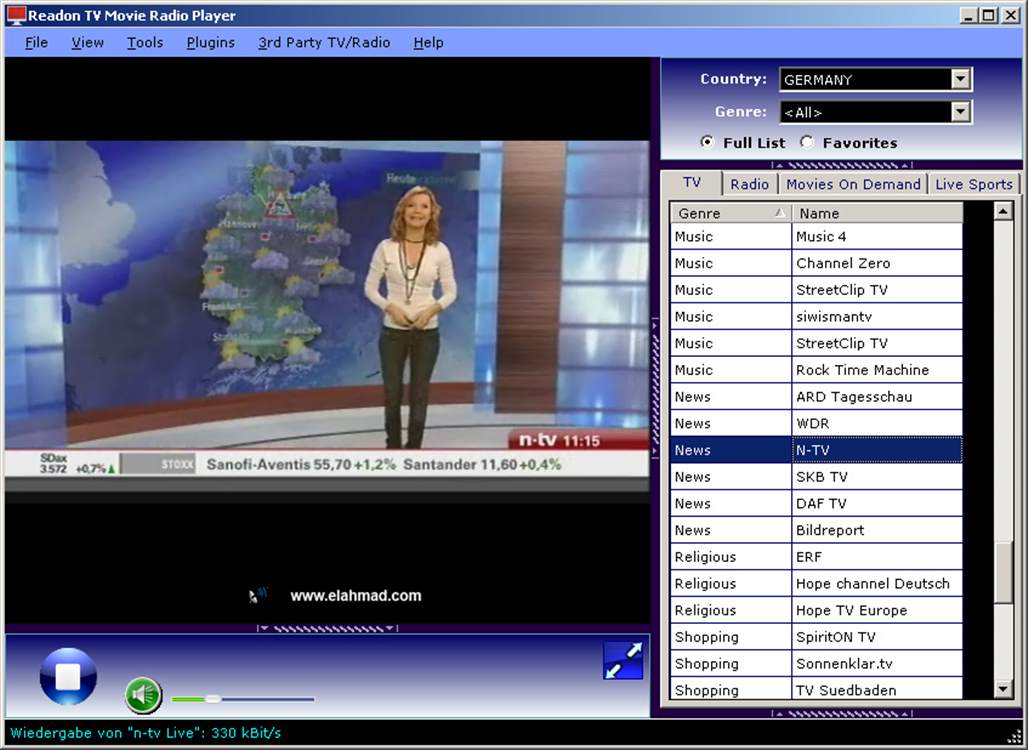Viewport: 1028px width, 750px height.
Task: Click the www.elahmad.com link in the video
Action: pos(355,596)
